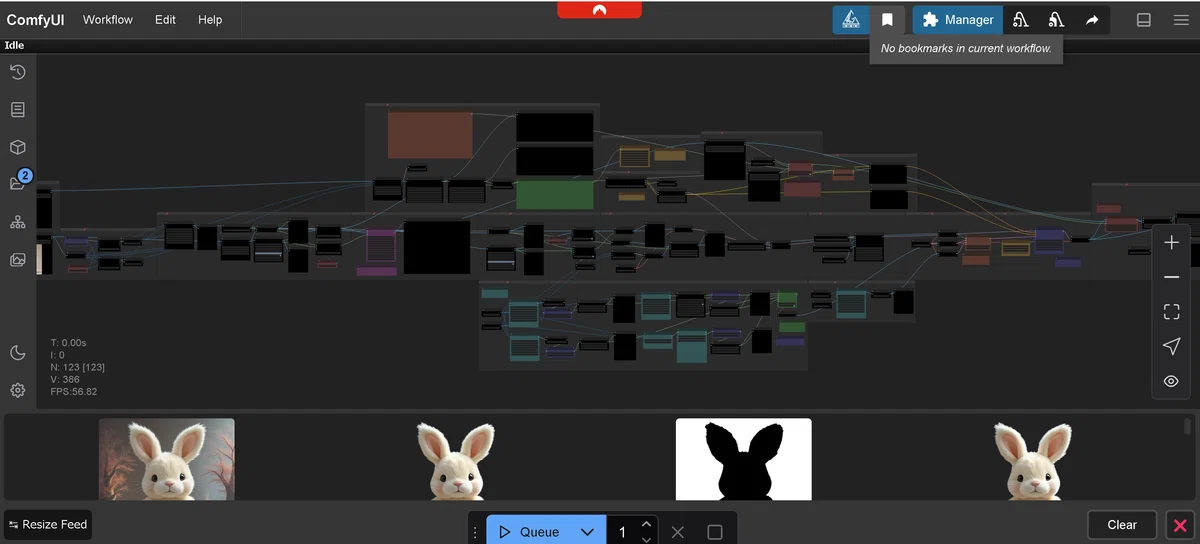Open the Manager extension button
The width and height of the screenshot is (1200, 544).
(957, 20)
